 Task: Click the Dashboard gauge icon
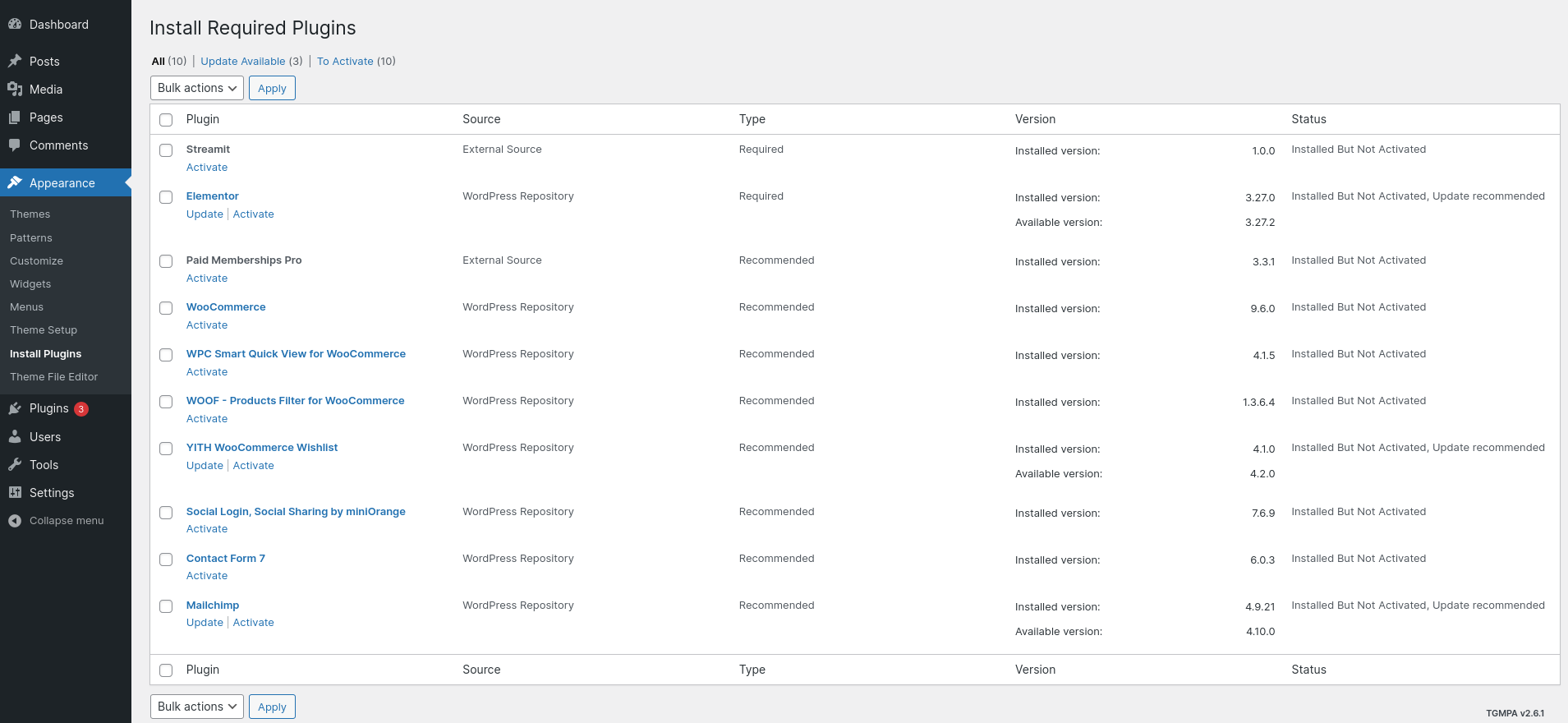[15, 25]
